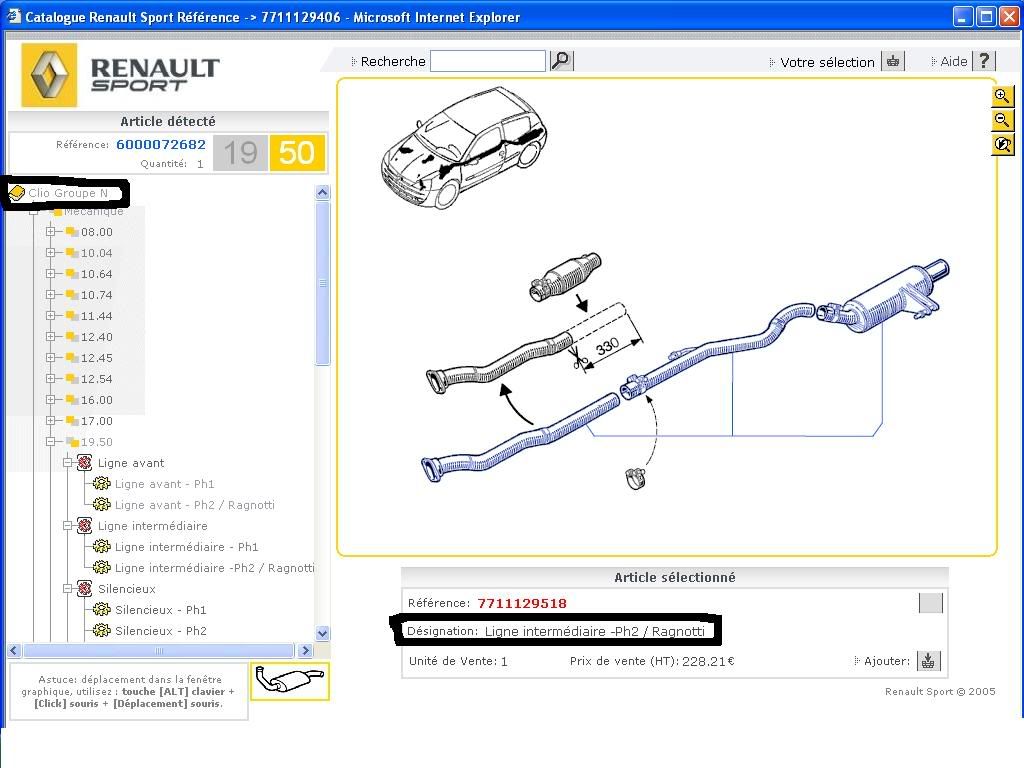This screenshot has width=1024, height=768.
Task: Click the Recherche search field
Action: 488,61
